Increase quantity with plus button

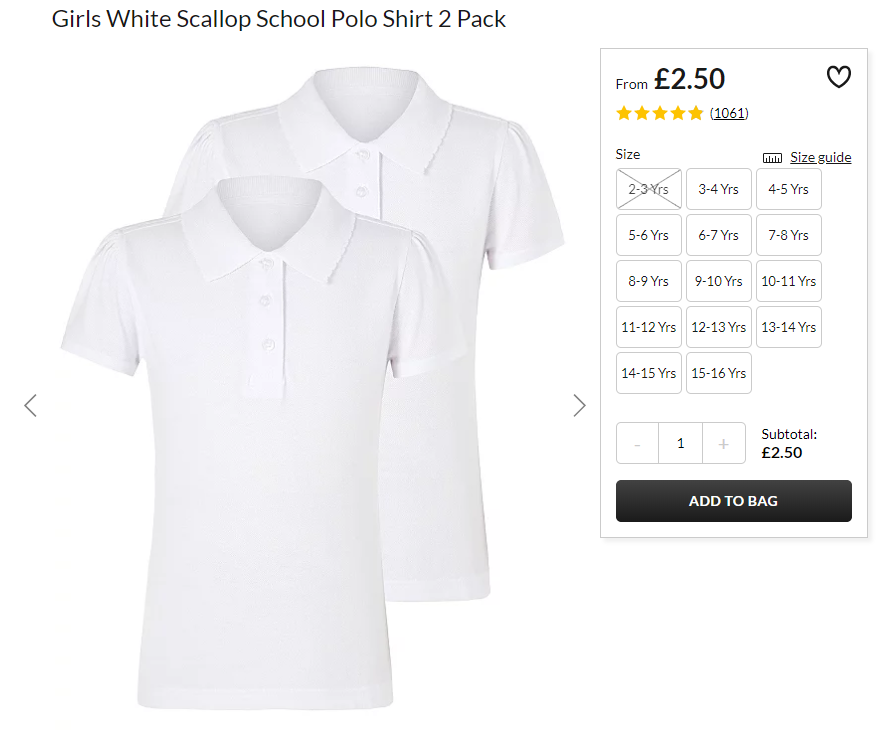pyautogui.click(x=723, y=443)
